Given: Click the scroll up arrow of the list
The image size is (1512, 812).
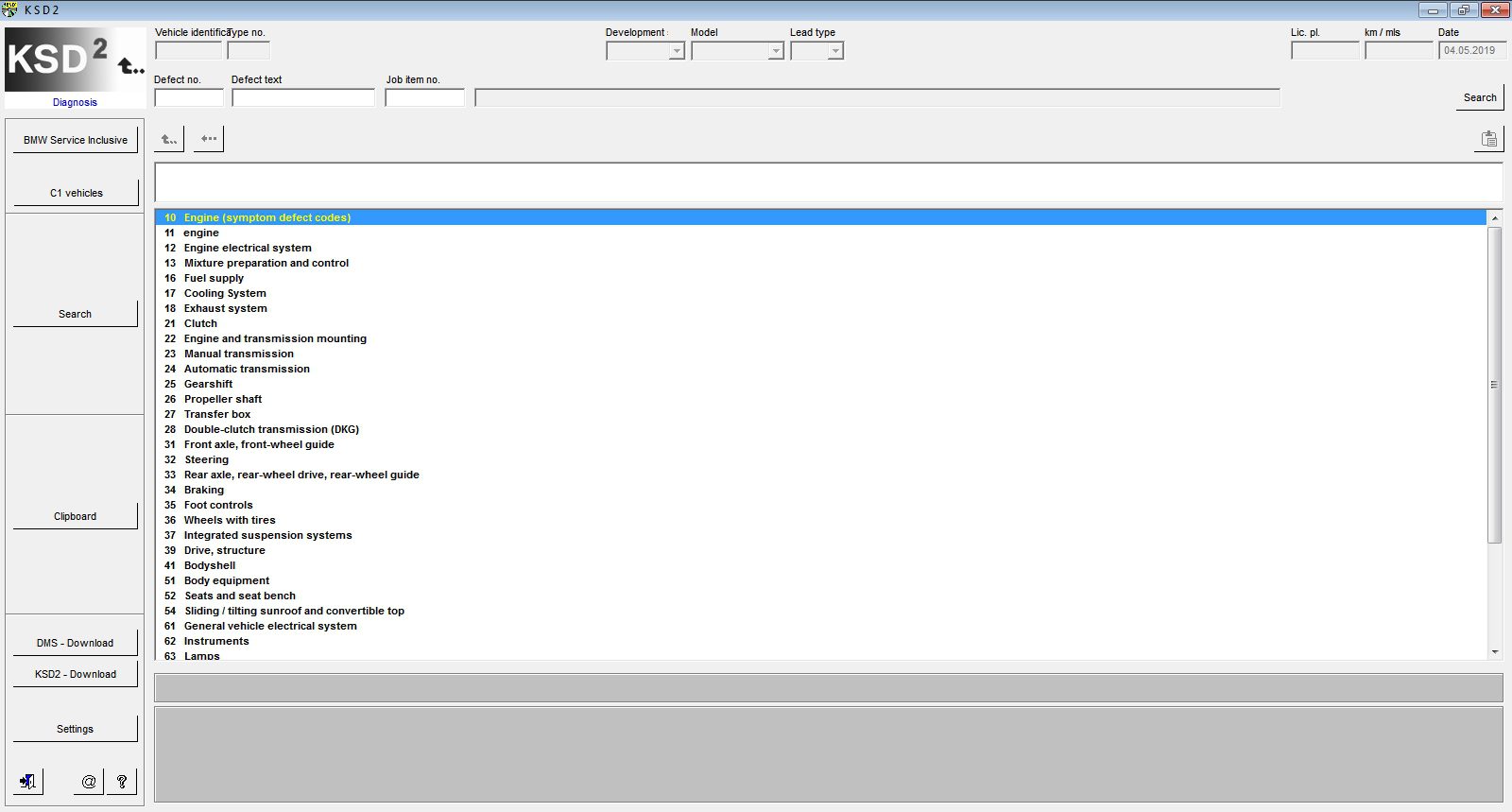Looking at the screenshot, I should tap(1495, 218).
